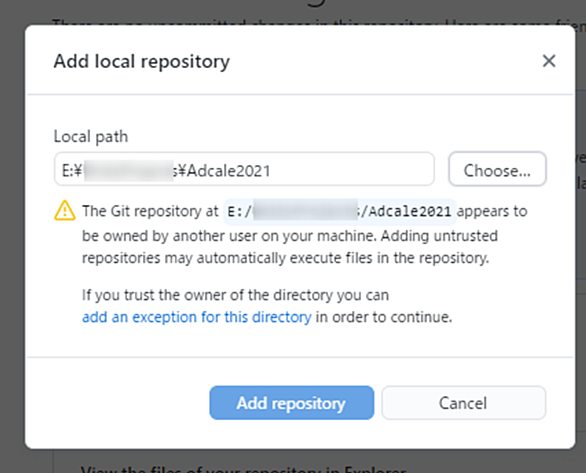Click the repositories may automatically execute files line

click(286, 258)
